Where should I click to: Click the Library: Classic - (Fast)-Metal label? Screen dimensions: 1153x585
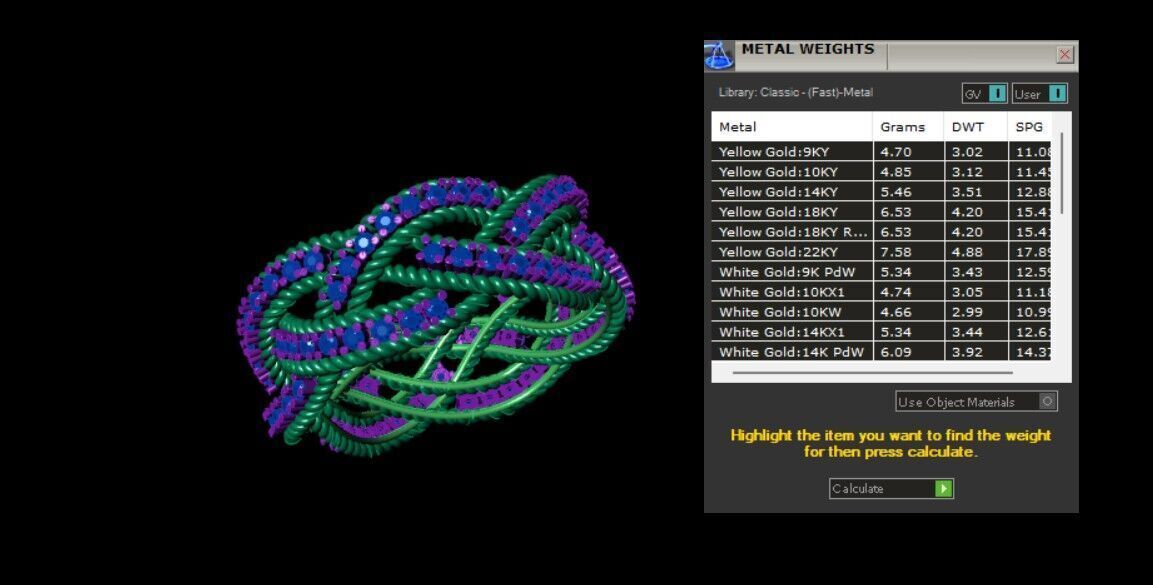pos(796,93)
